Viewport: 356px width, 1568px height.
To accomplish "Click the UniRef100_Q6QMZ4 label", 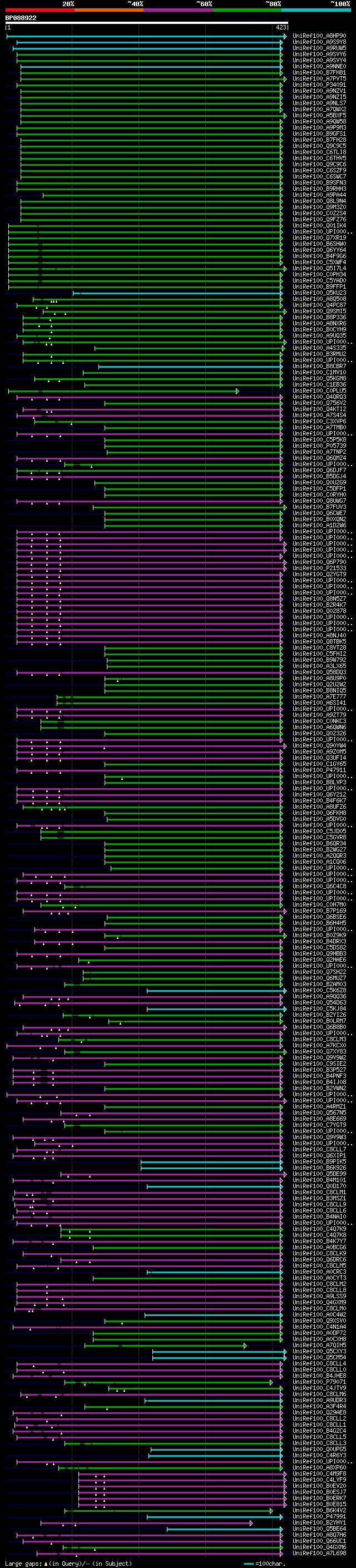I will (319, 458).
